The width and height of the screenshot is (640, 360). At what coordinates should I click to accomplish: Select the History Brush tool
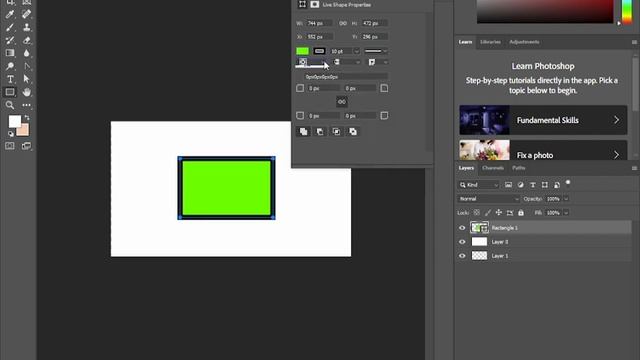point(10,40)
